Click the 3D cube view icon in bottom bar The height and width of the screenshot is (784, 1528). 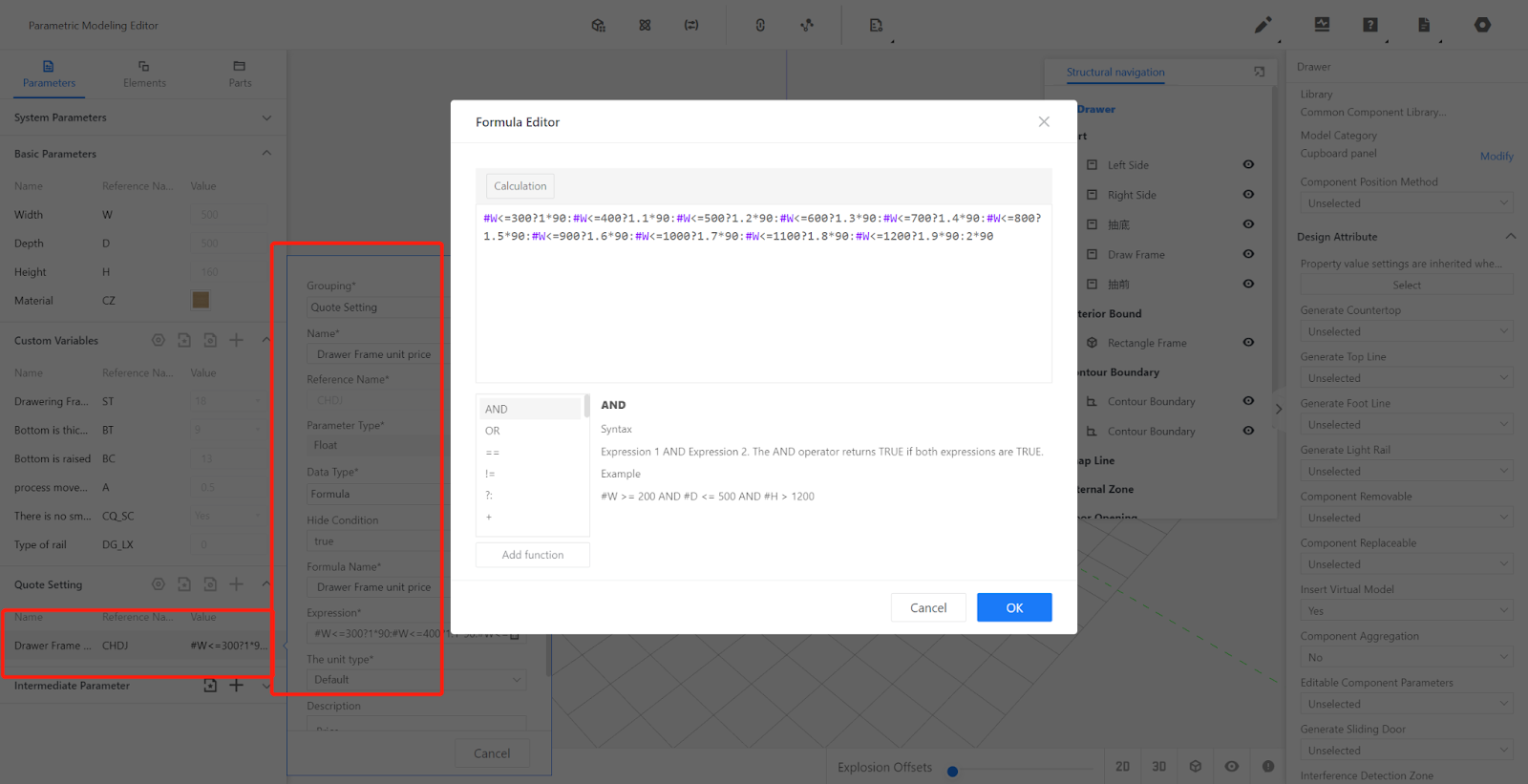coord(1196,767)
